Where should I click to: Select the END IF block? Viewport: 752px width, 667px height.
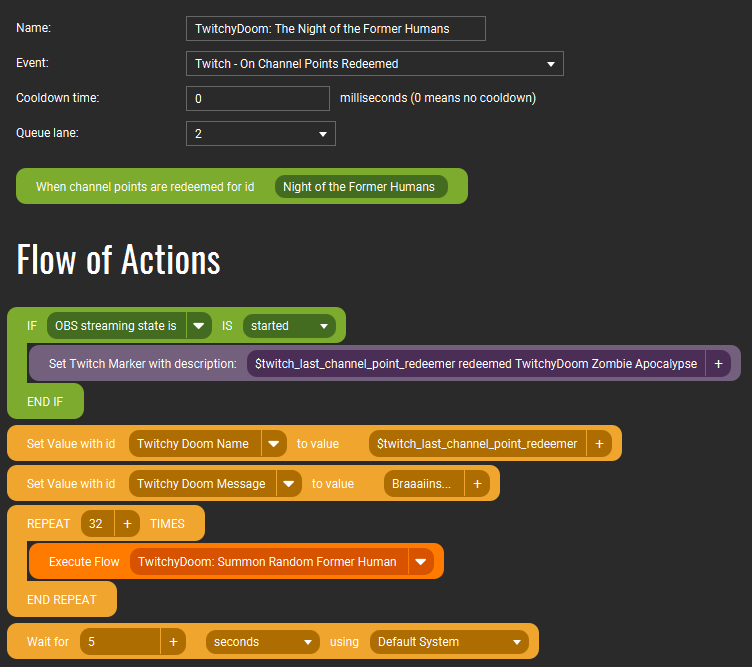[x=45, y=402]
